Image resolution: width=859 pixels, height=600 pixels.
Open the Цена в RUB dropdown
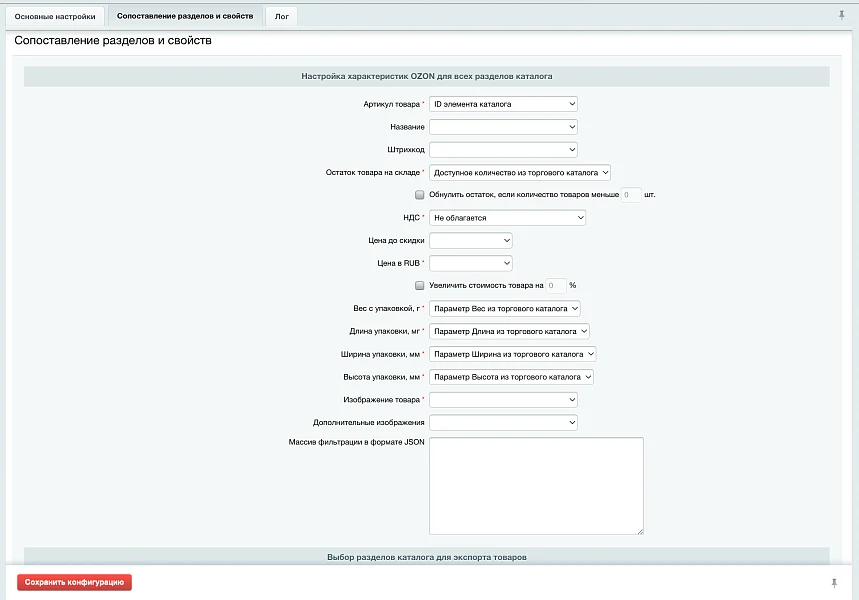tap(471, 264)
